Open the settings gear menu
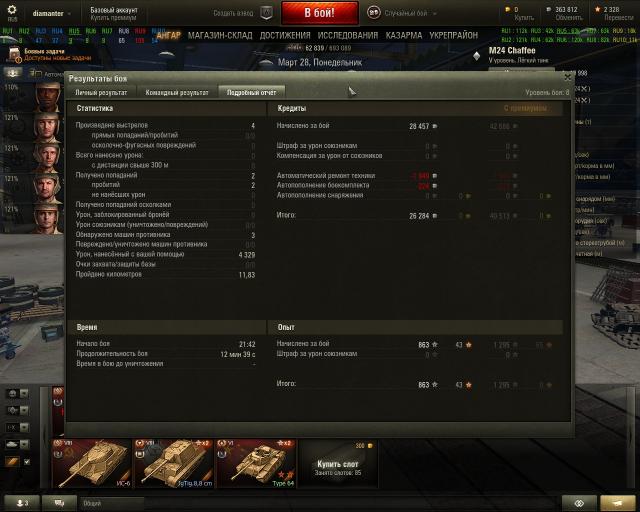The height and width of the screenshot is (512, 640). [12, 10]
